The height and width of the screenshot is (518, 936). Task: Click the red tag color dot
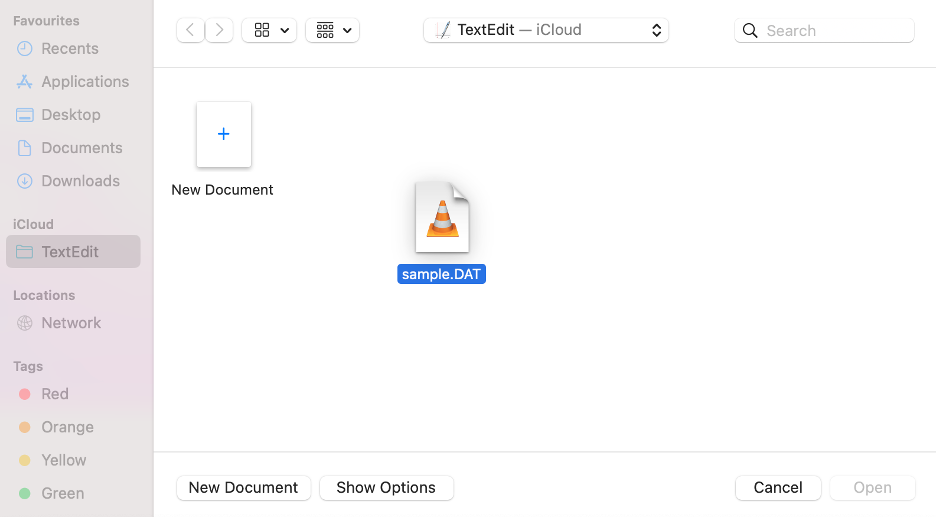point(24,394)
